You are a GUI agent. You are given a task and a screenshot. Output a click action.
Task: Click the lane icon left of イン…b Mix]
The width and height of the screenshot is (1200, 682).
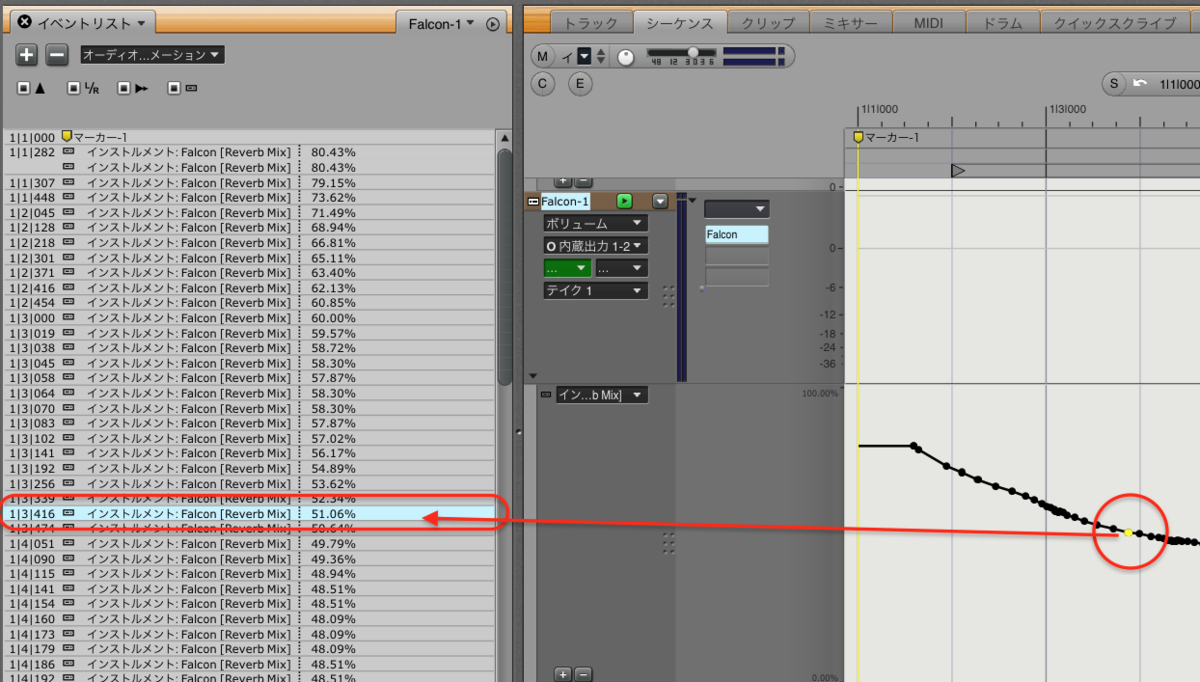(545, 395)
